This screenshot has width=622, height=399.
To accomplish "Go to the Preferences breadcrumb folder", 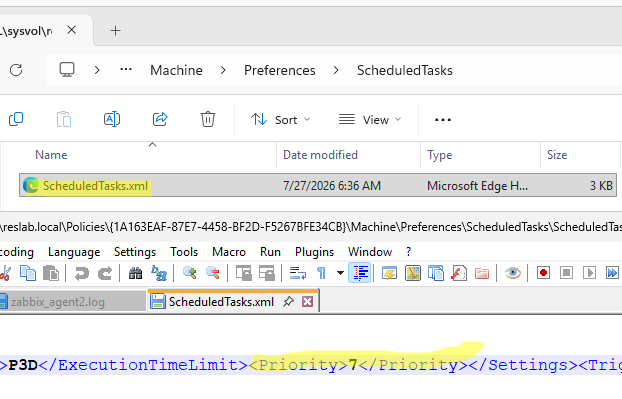I will 280,70.
